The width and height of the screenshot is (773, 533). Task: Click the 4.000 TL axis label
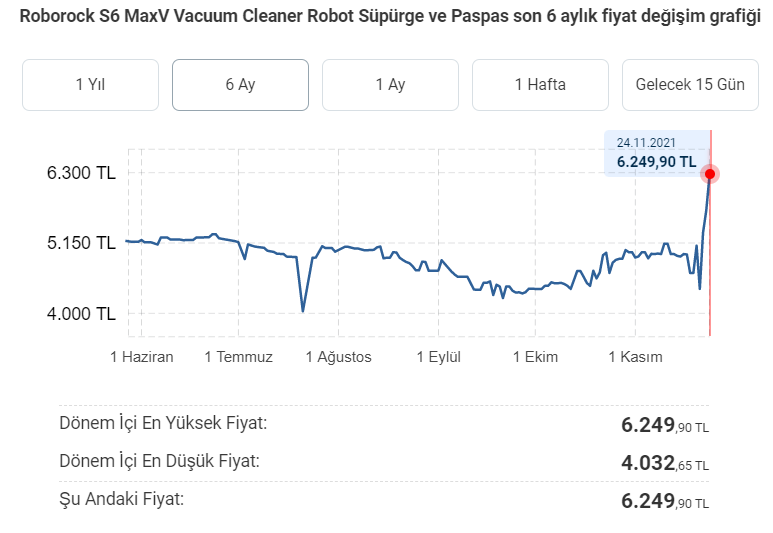[82, 313]
